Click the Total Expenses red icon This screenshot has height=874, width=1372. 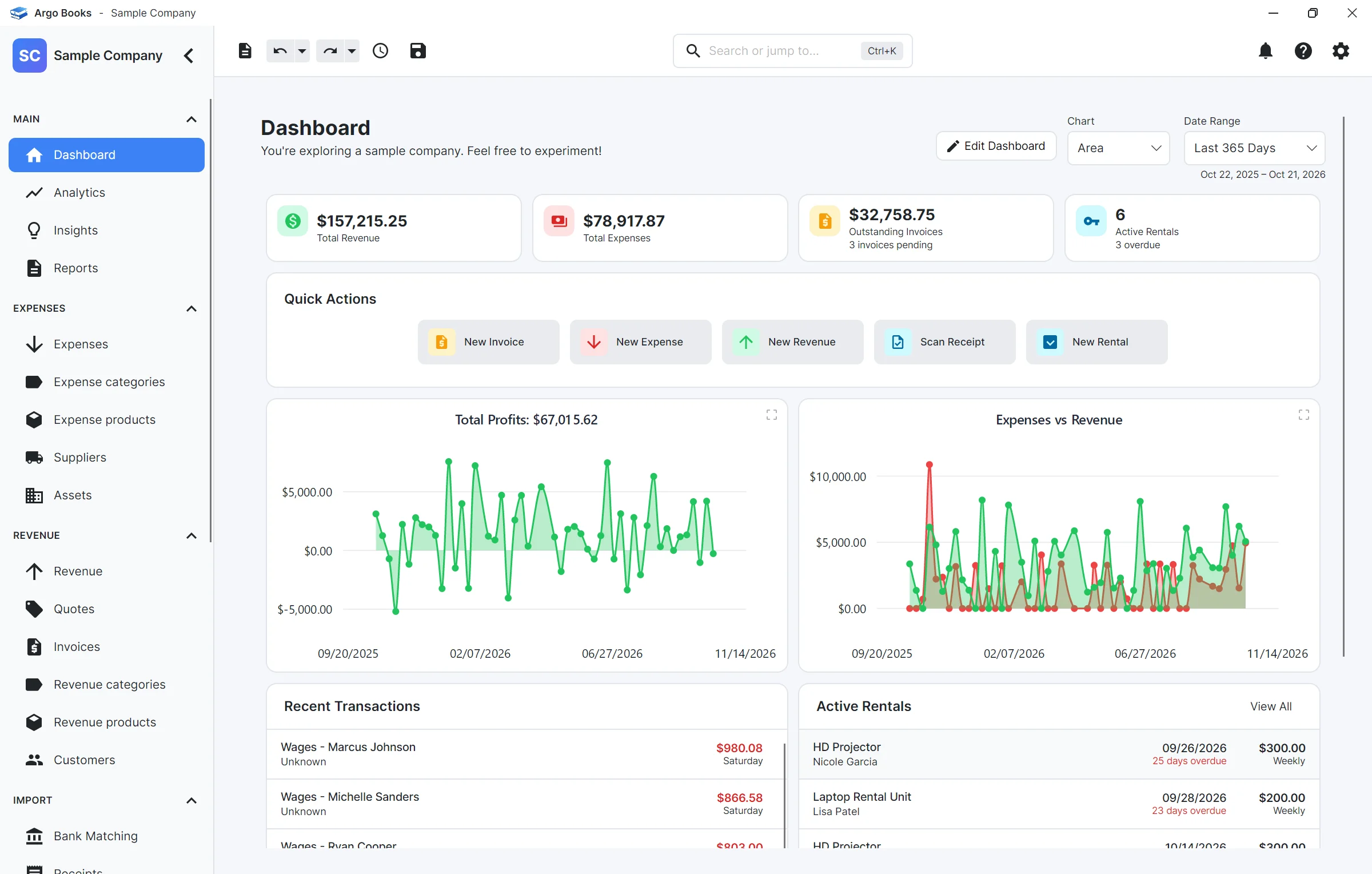[559, 221]
